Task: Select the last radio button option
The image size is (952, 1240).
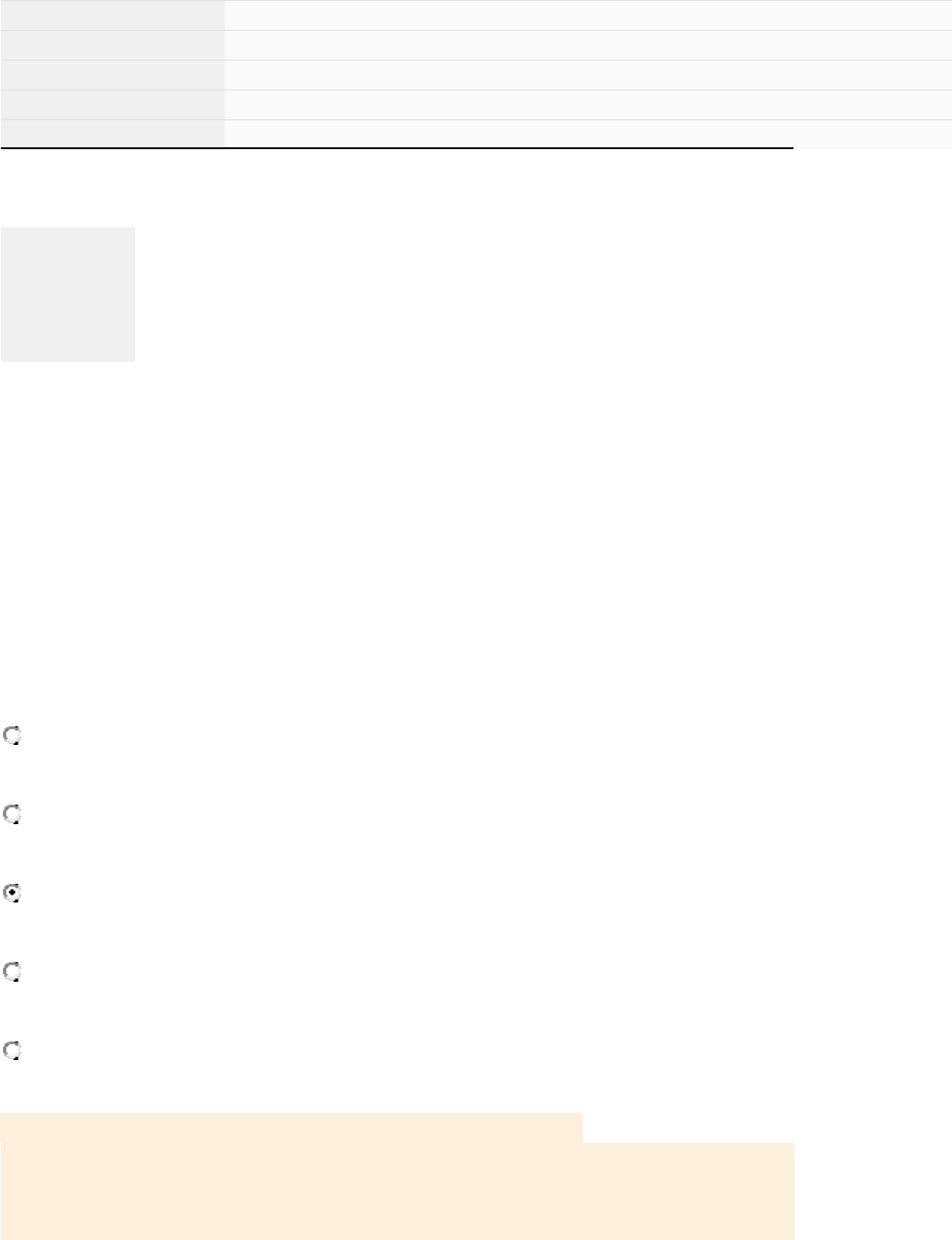Action: click(12, 1051)
